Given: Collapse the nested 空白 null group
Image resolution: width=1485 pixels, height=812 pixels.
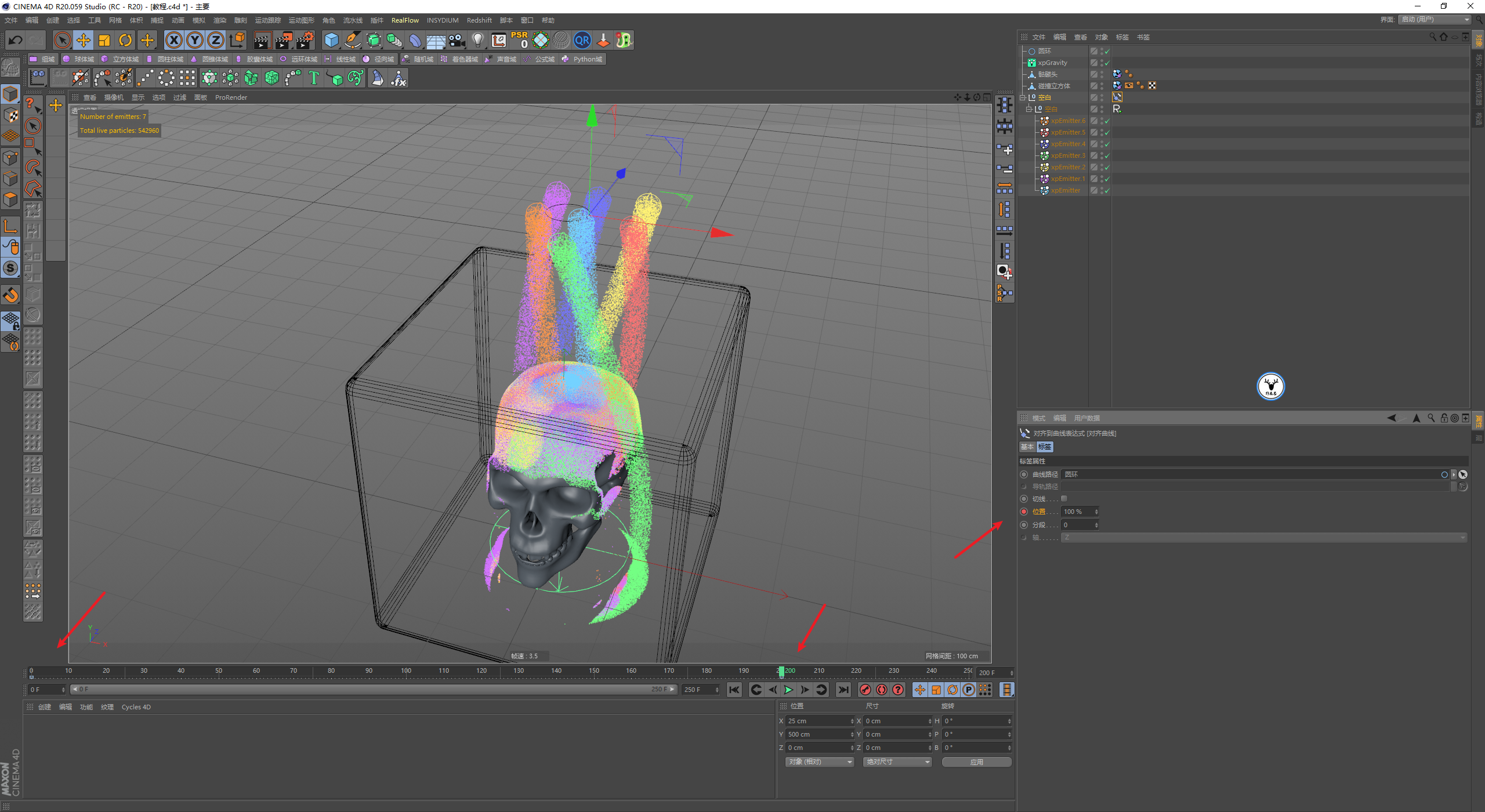Looking at the screenshot, I should 1028,109.
